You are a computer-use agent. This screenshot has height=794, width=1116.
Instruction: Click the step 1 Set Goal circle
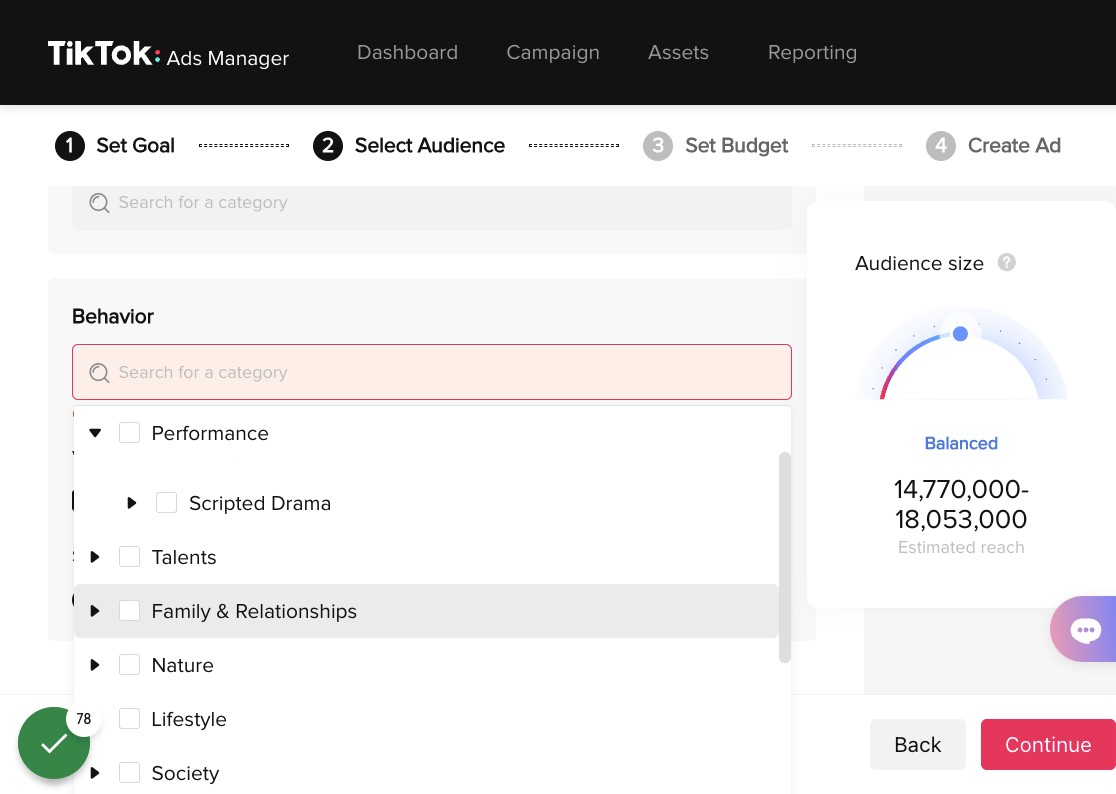(x=70, y=146)
